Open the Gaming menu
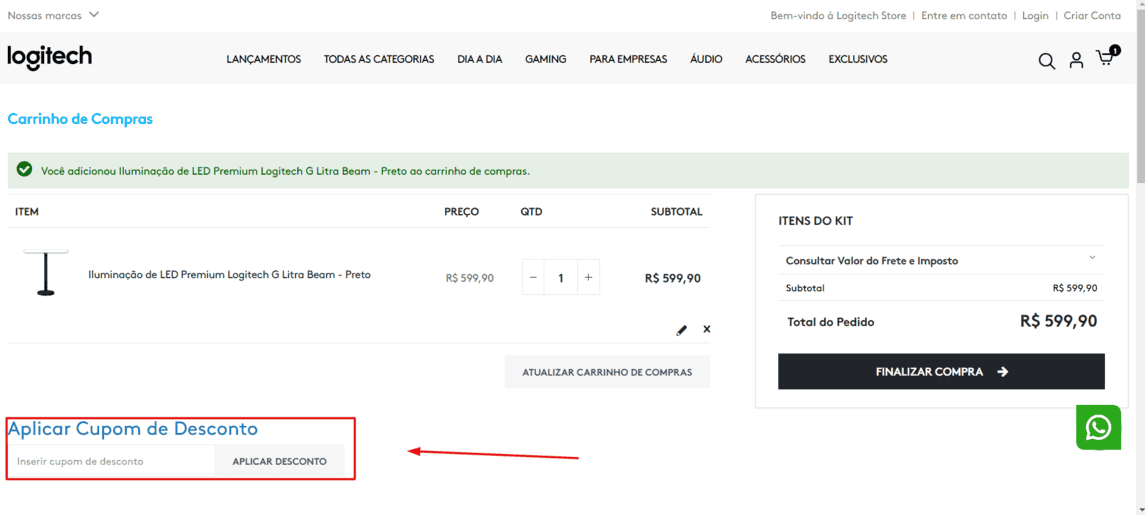The height and width of the screenshot is (515, 1145). coord(545,59)
